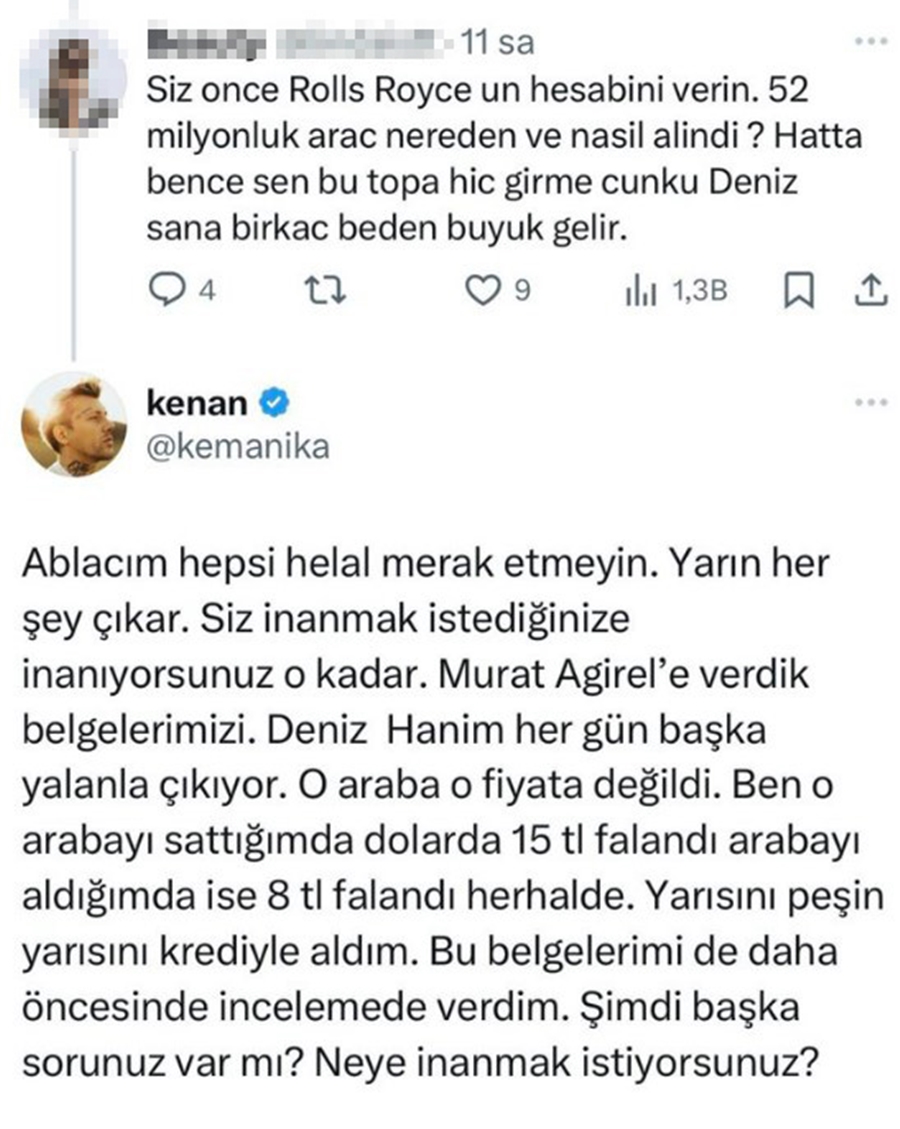
Task: Reply to the Rolls Royce tweet
Action: pos(163,290)
